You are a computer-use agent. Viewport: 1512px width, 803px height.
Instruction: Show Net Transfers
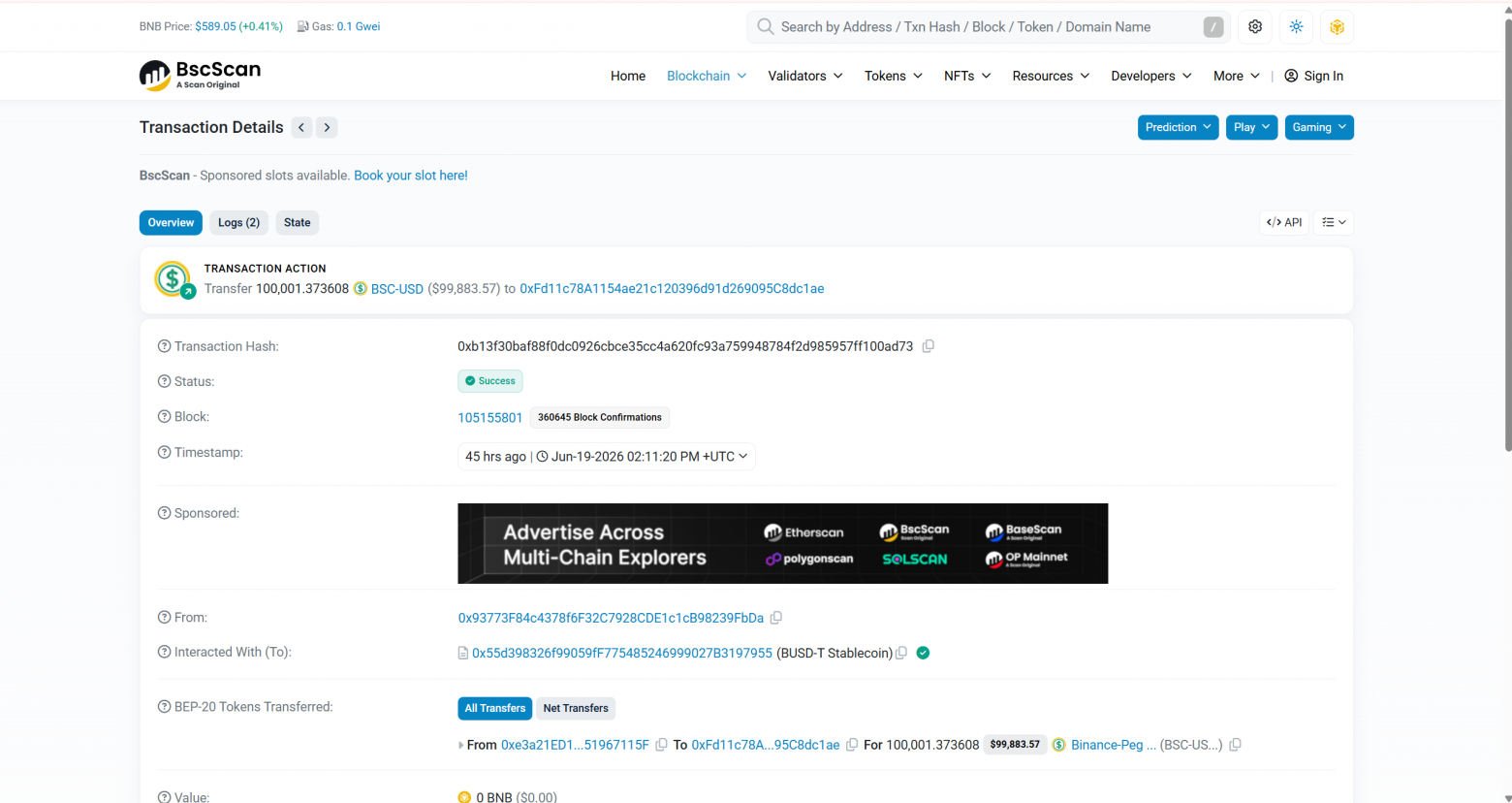[x=576, y=708]
